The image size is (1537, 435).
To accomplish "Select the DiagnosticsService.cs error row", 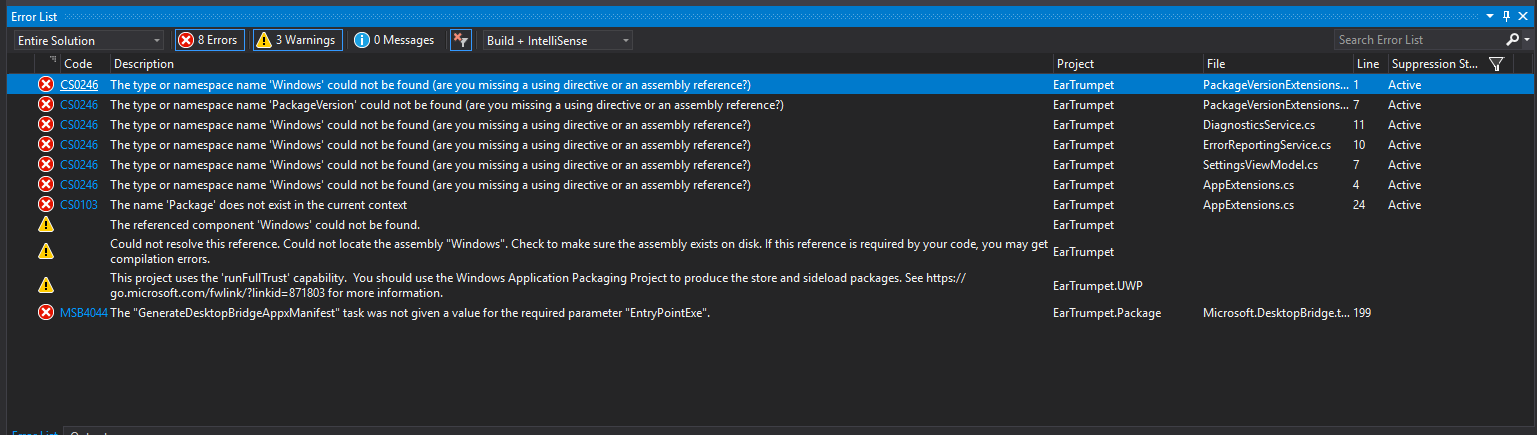I will click(600, 125).
